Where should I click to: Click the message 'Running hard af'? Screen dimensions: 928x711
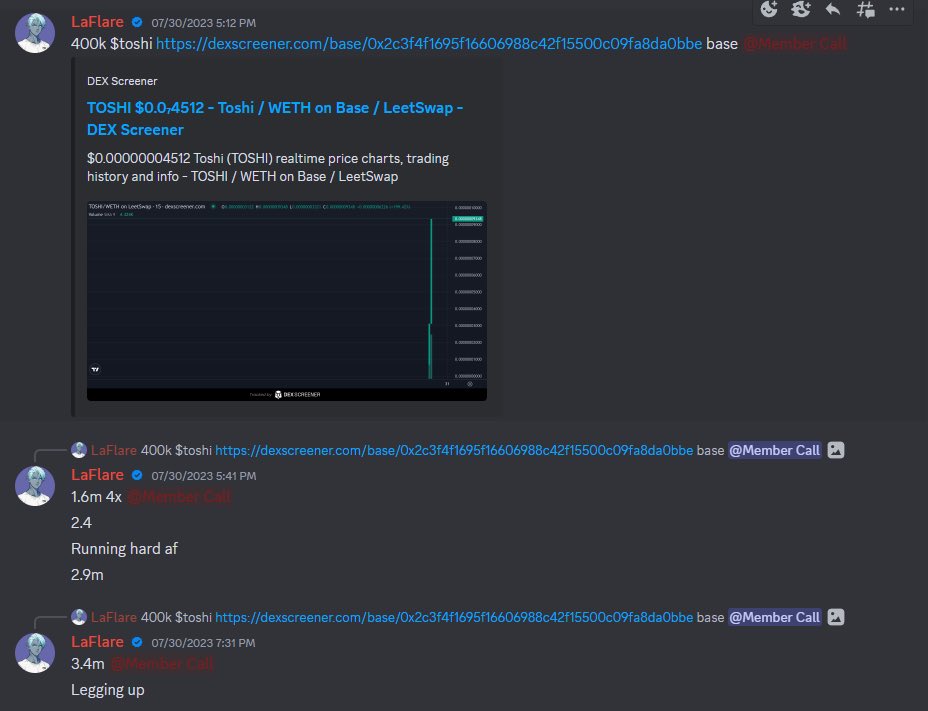[x=124, y=549]
